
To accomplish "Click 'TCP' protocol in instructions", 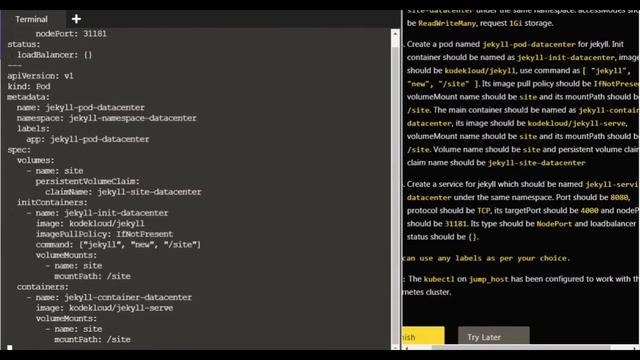I will 483,211.
